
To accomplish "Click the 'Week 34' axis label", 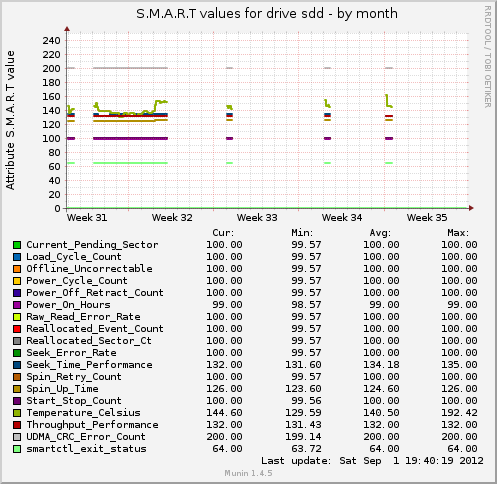I will (342, 218).
